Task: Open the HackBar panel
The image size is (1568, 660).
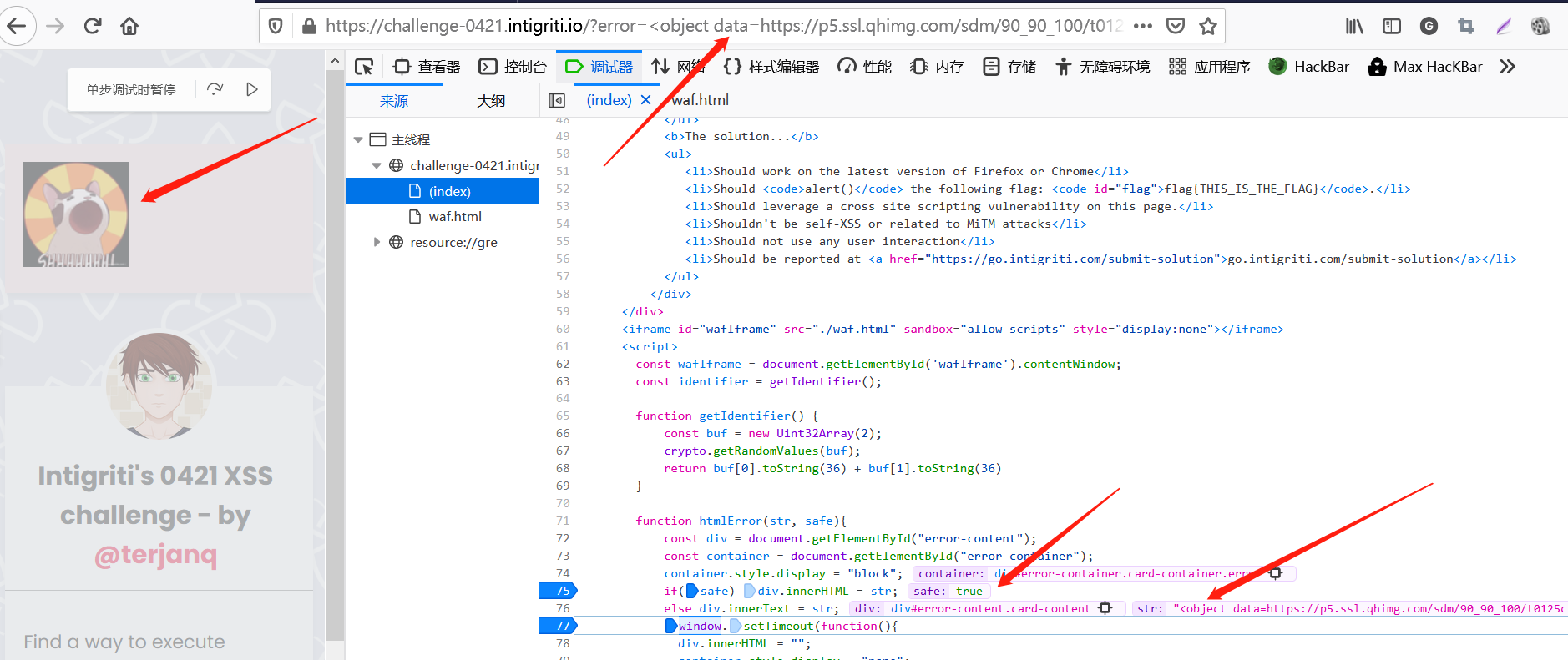Action: pos(1308,67)
